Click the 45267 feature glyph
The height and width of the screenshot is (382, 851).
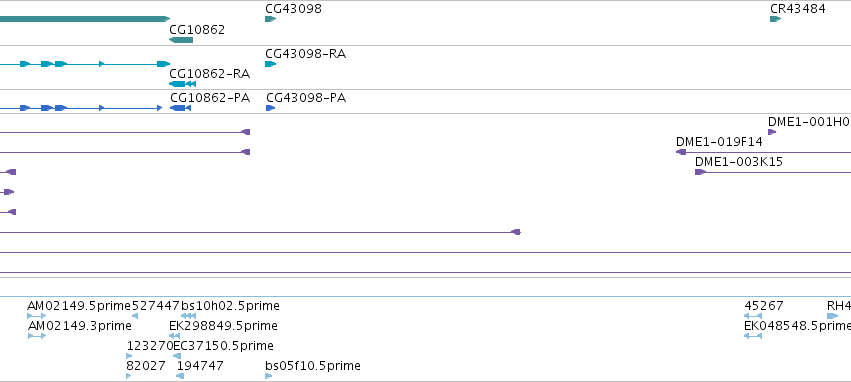click(753, 316)
